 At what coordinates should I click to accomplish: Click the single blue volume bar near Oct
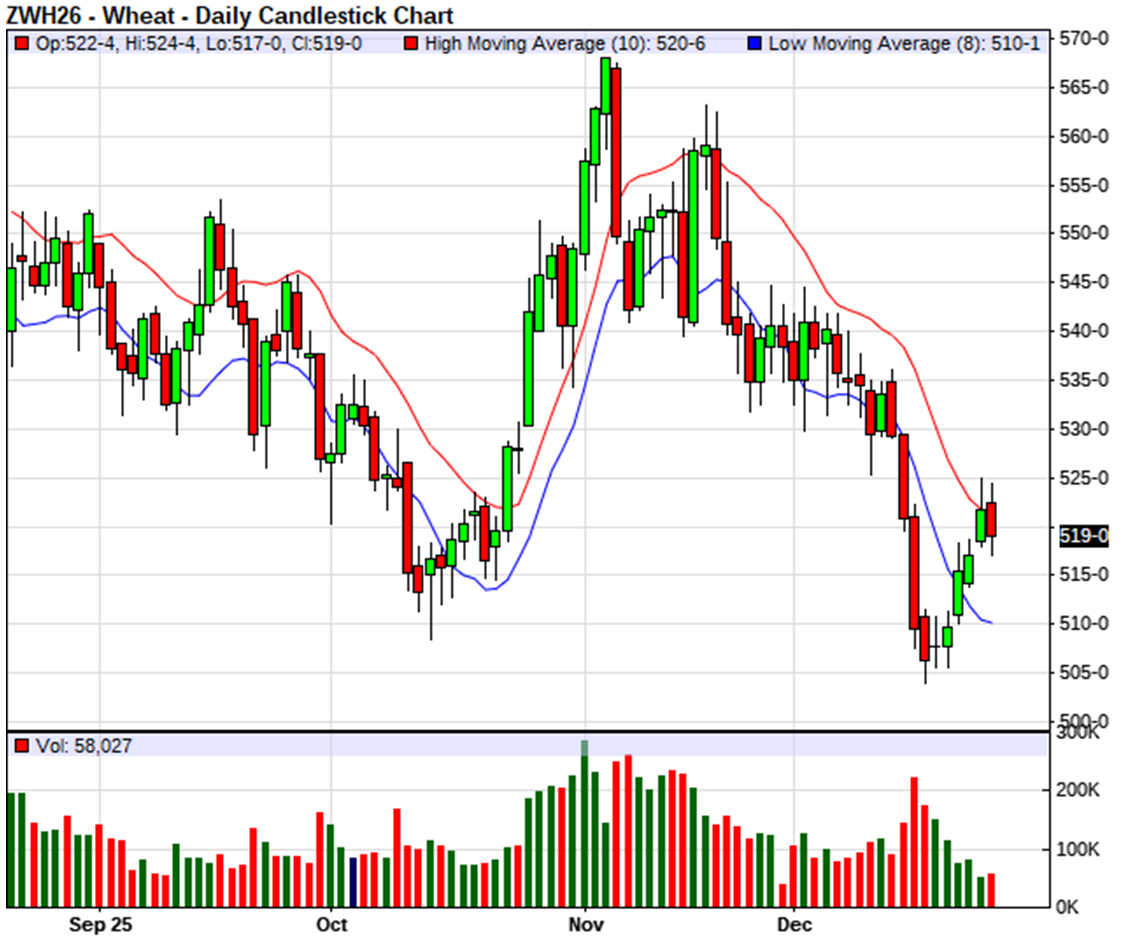tap(352, 881)
